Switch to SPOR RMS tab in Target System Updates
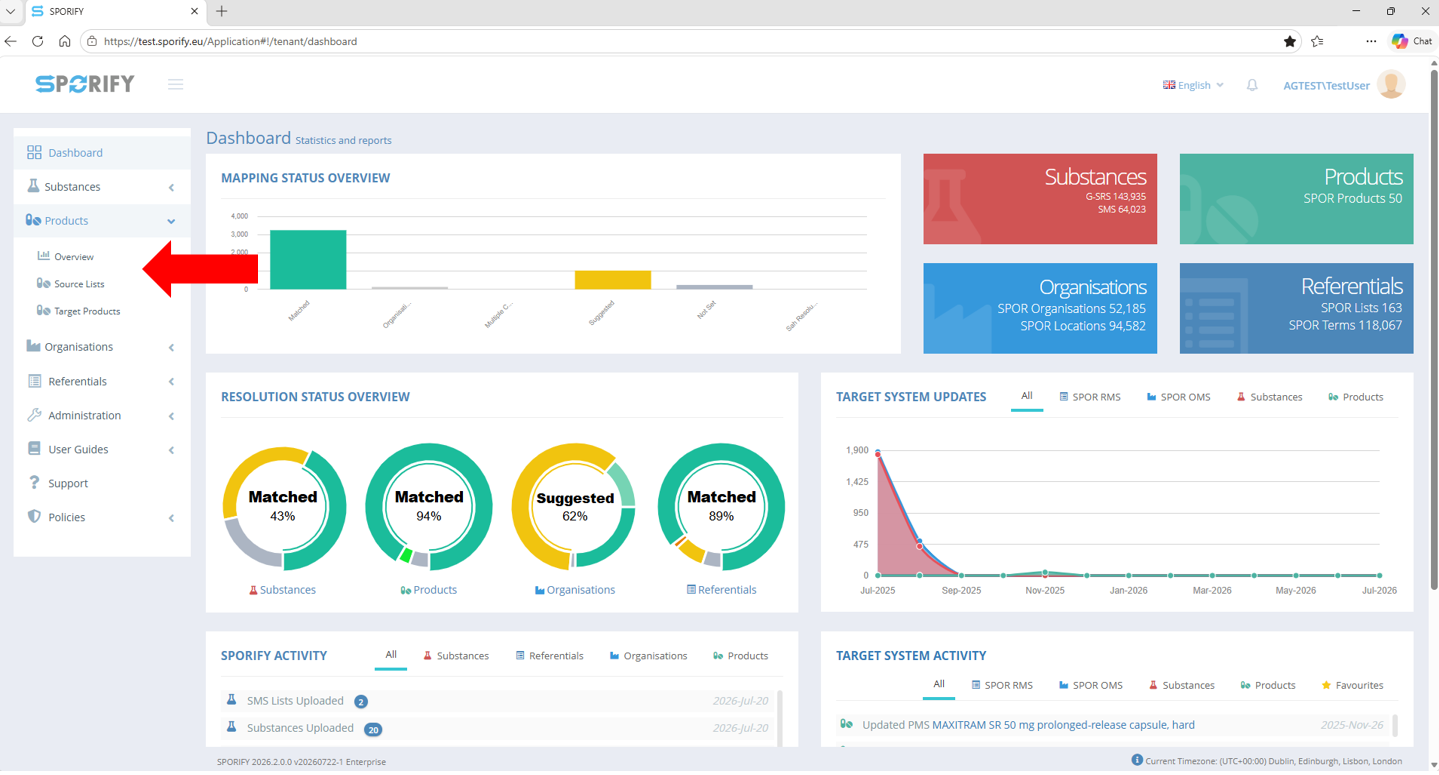This screenshot has width=1439, height=775. (1090, 397)
